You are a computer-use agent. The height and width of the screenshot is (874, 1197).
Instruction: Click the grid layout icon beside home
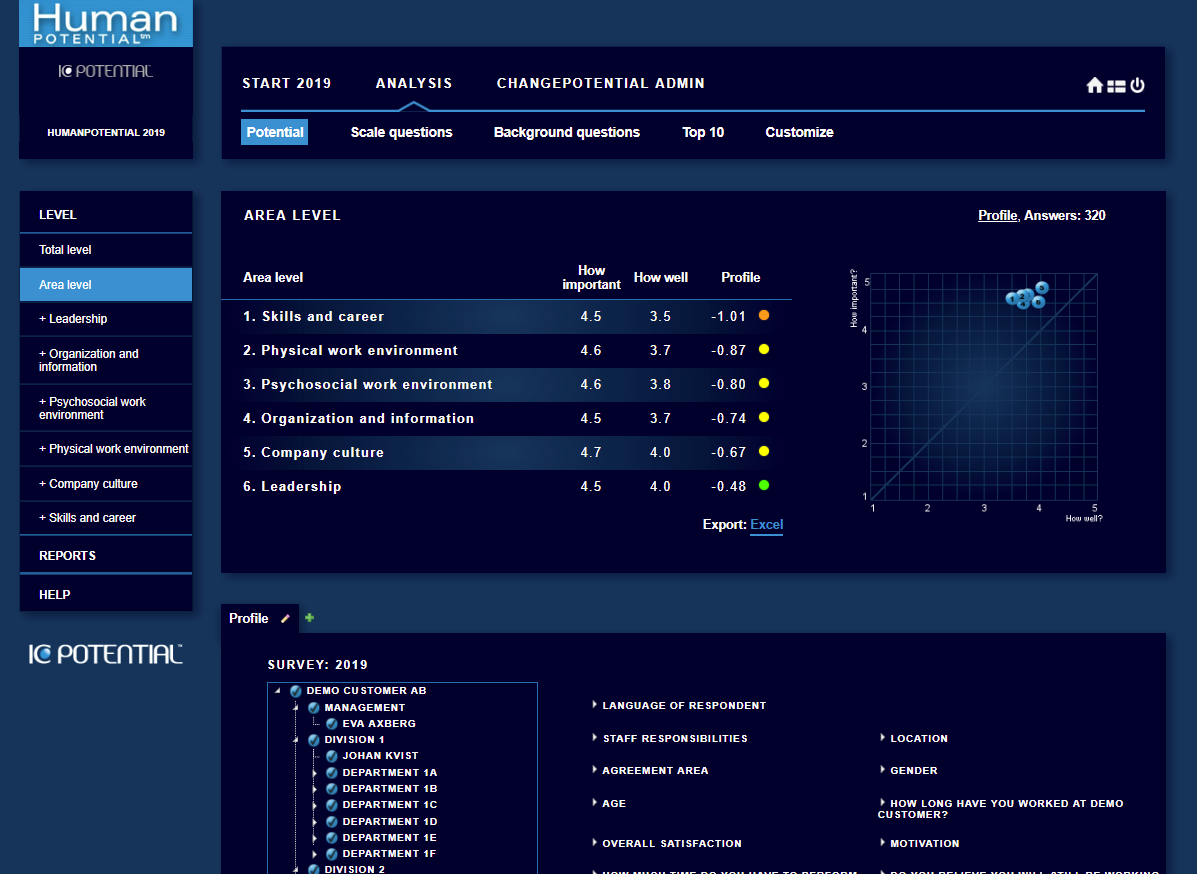1116,86
